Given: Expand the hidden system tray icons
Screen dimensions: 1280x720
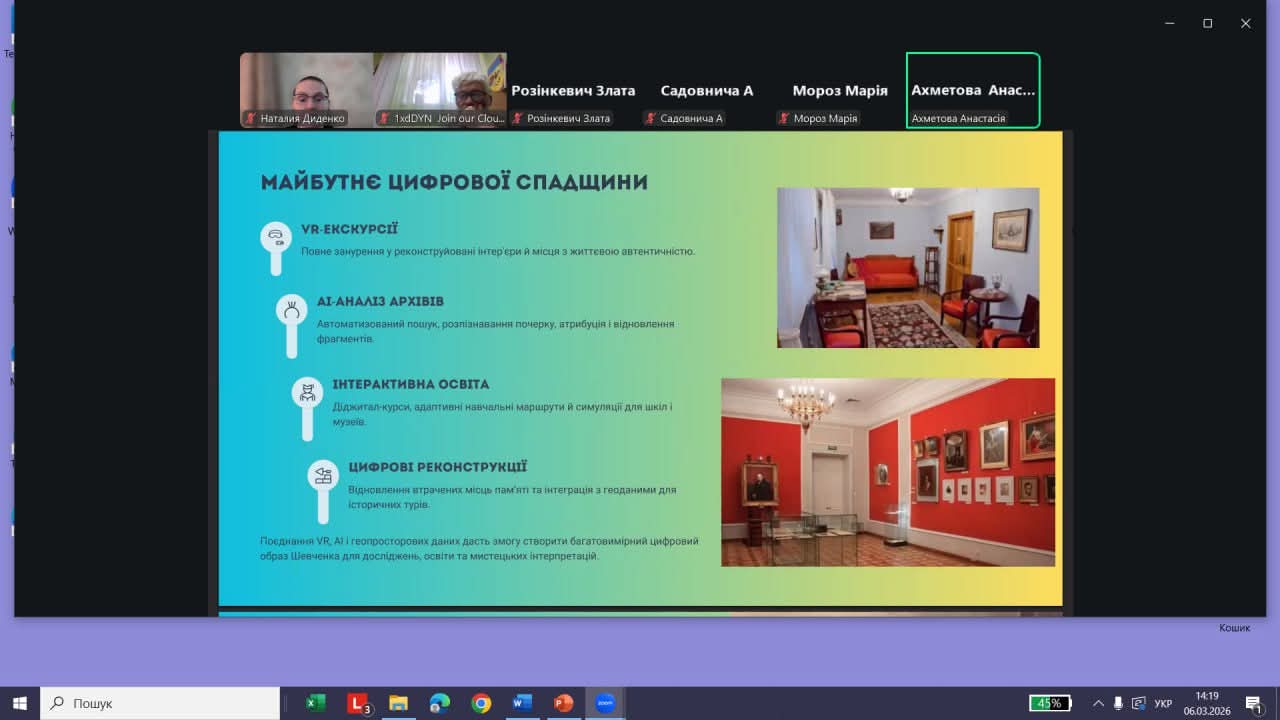Looking at the screenshot, I should [x=1098, y=703].
